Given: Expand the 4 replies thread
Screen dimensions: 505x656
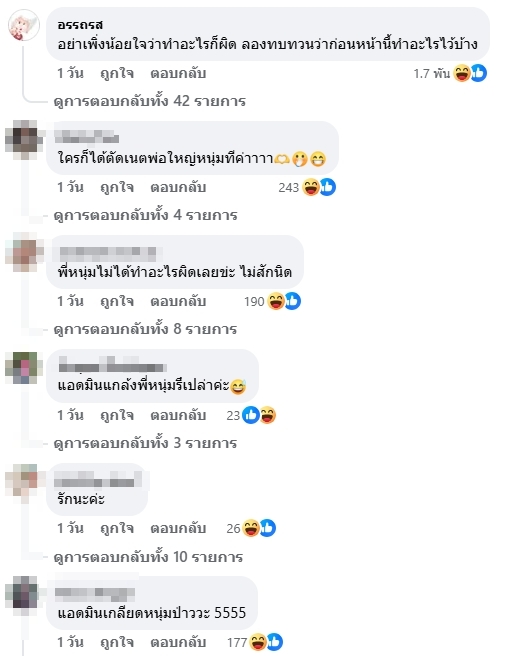Looking at the screenshot, I should pyautogui.click(x=145, y=215).
